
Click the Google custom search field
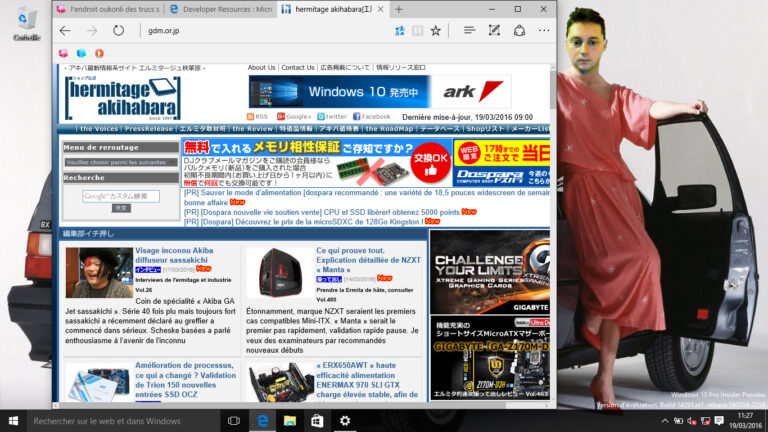[121, 196]
